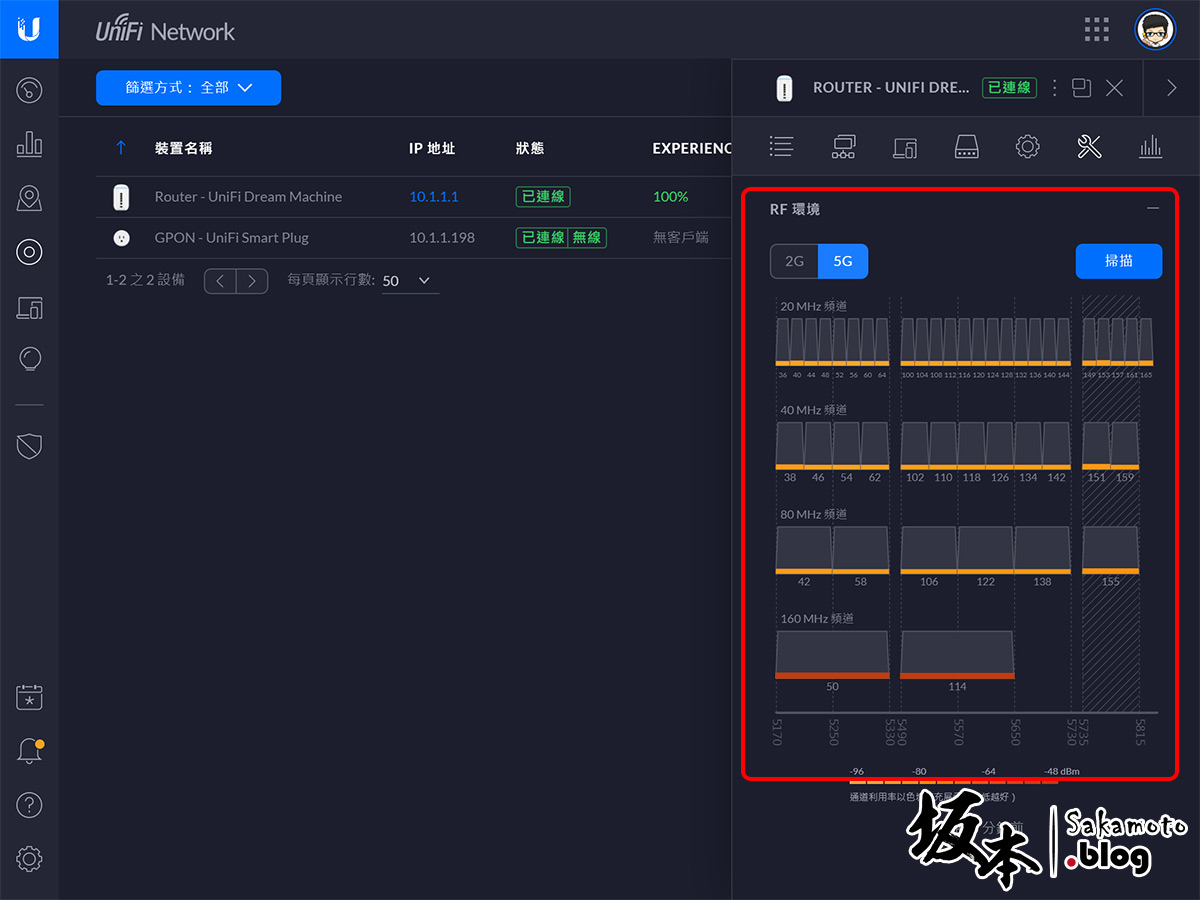This screenshot has width=1200, height=900.
Task: Click the UniFi logo in the sidebar
Action: pos(29,29)
